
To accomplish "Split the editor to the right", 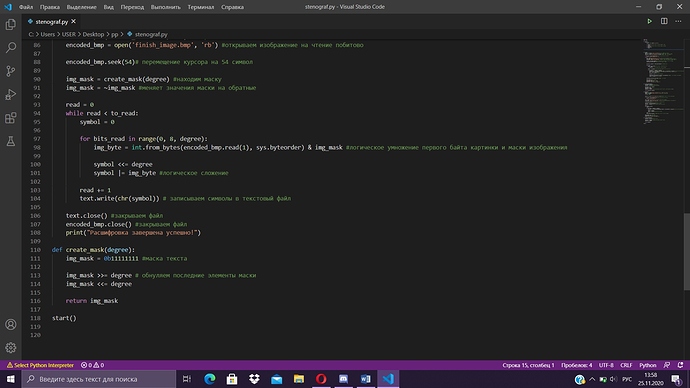I will [x=664, y=21].
